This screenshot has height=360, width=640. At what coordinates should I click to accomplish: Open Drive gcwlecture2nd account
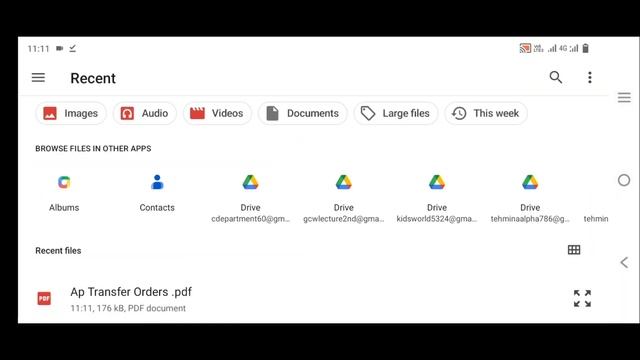344,198
